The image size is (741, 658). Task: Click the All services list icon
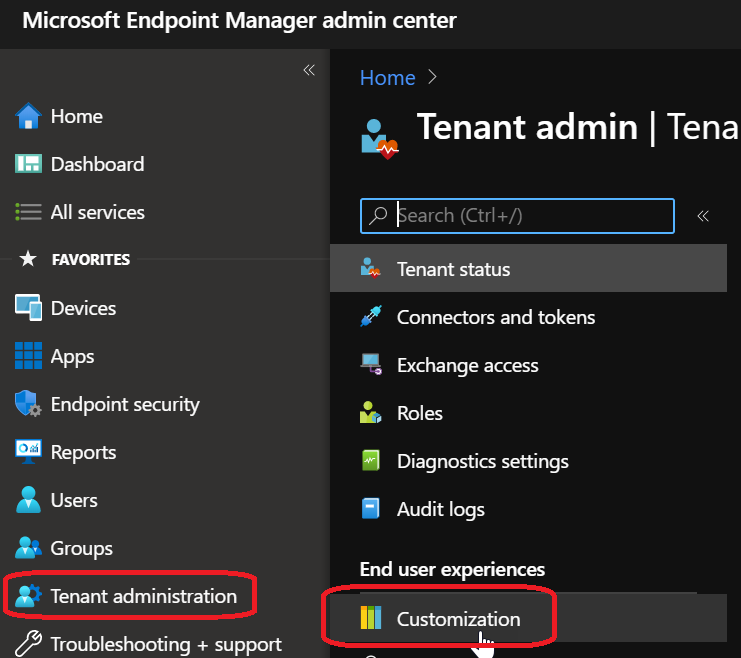click(x=28, y=212)
